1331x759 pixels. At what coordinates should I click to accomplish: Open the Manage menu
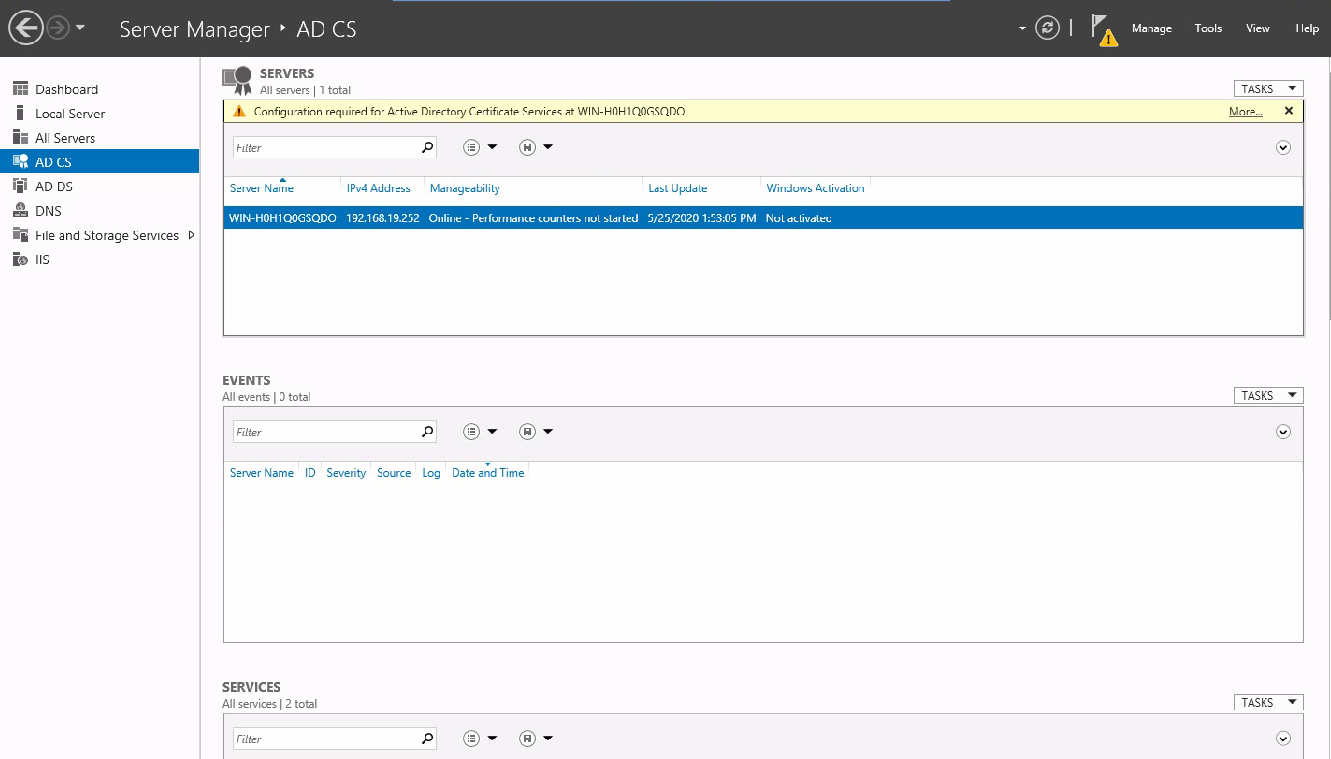click(x=1151, y=28)
